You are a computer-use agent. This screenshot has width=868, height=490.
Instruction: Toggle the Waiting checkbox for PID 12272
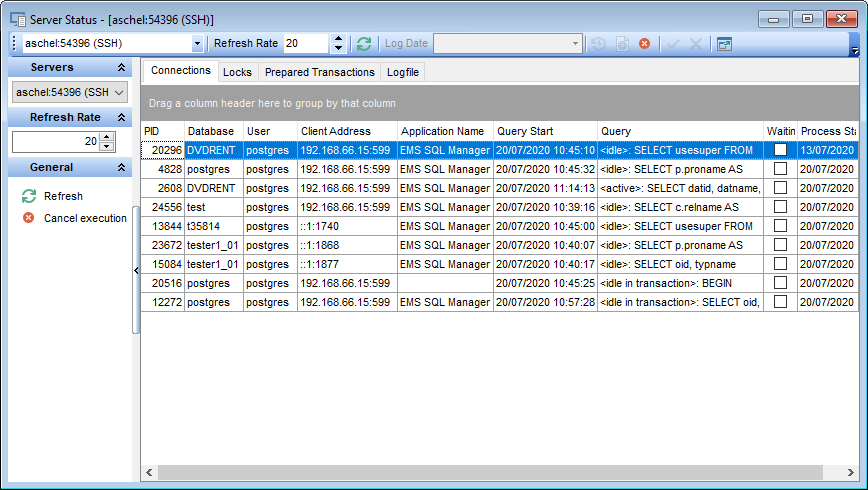pos(780,302)
